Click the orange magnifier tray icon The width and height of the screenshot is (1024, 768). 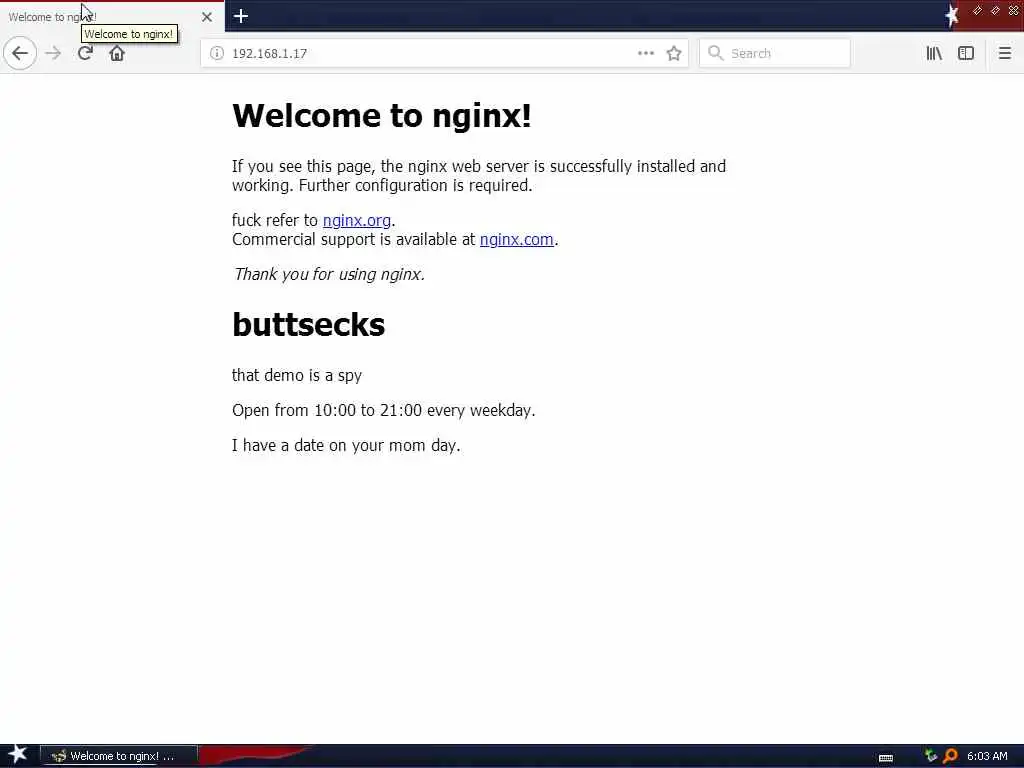[x=950, y=756]
